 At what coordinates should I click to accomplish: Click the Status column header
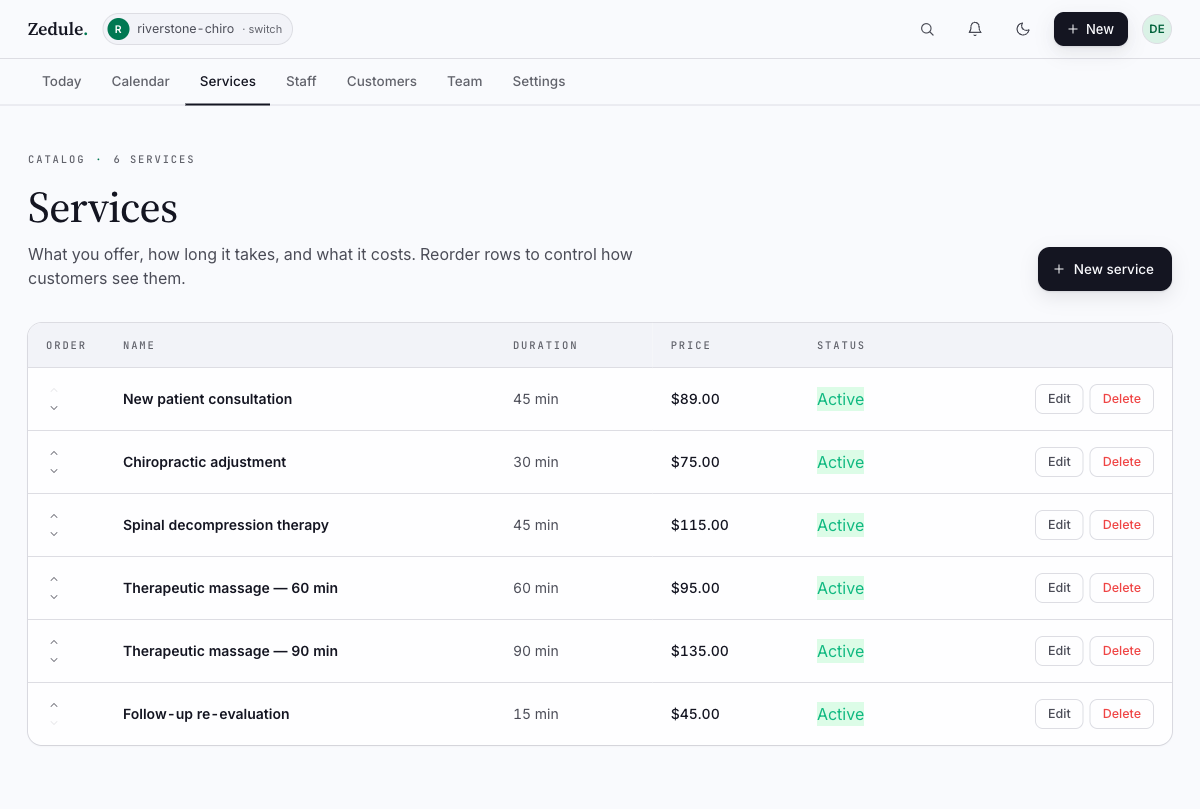pyautogui.click(x=841, y=345)
